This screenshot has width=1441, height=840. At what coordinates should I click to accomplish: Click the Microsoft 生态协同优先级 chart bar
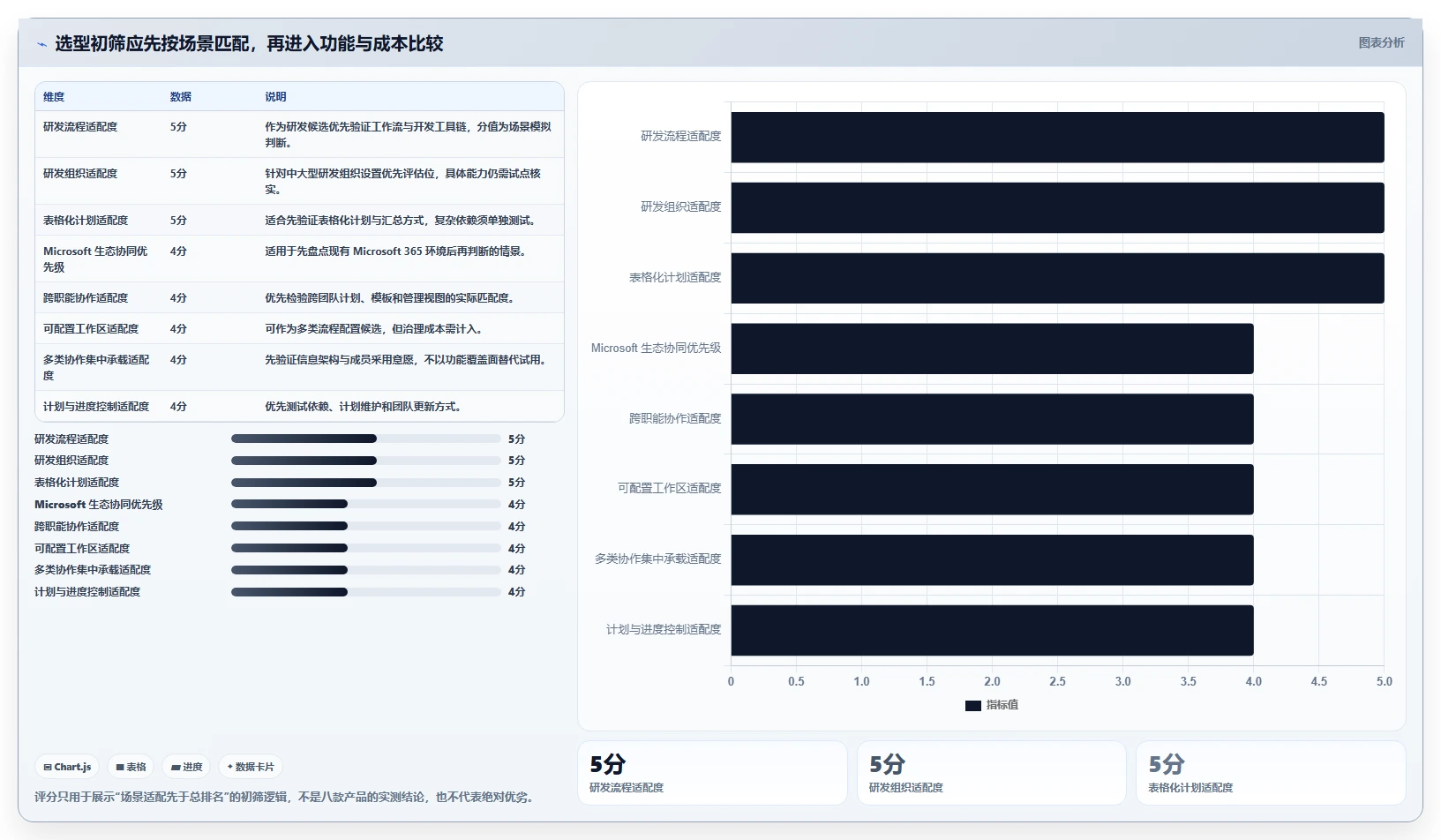[x=992, y=349]
